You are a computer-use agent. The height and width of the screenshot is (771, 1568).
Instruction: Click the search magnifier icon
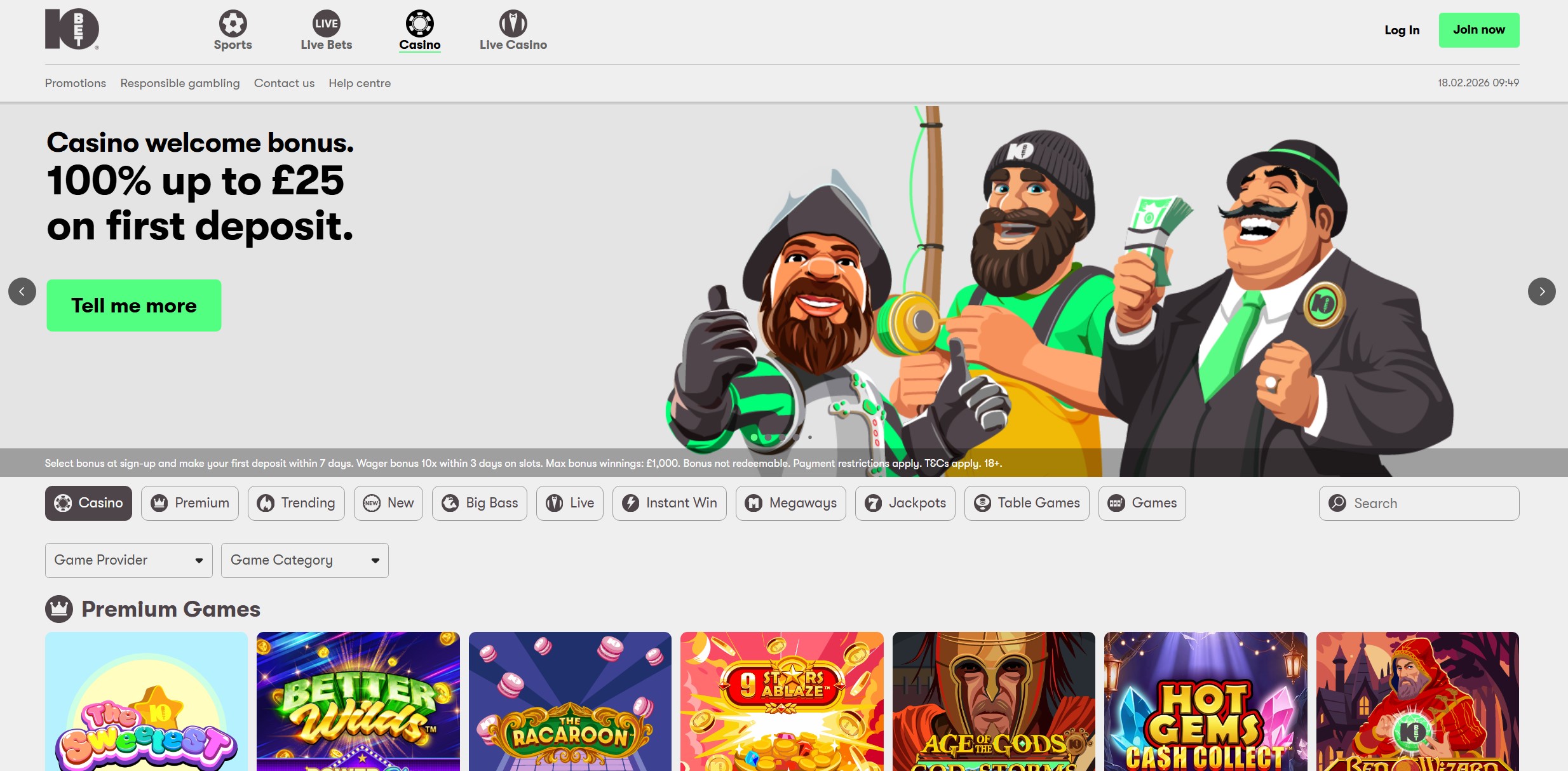coord(1337,503)
